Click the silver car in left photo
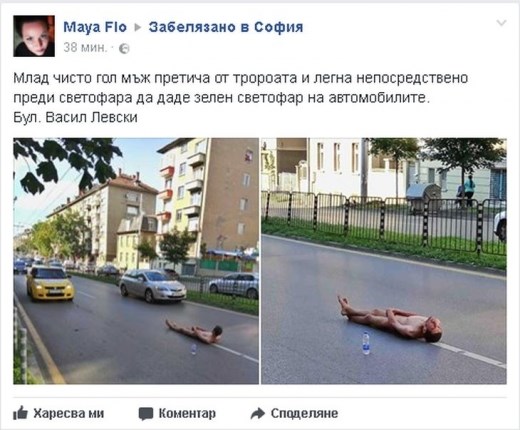The image size is (520, 430). coord(152,286)
